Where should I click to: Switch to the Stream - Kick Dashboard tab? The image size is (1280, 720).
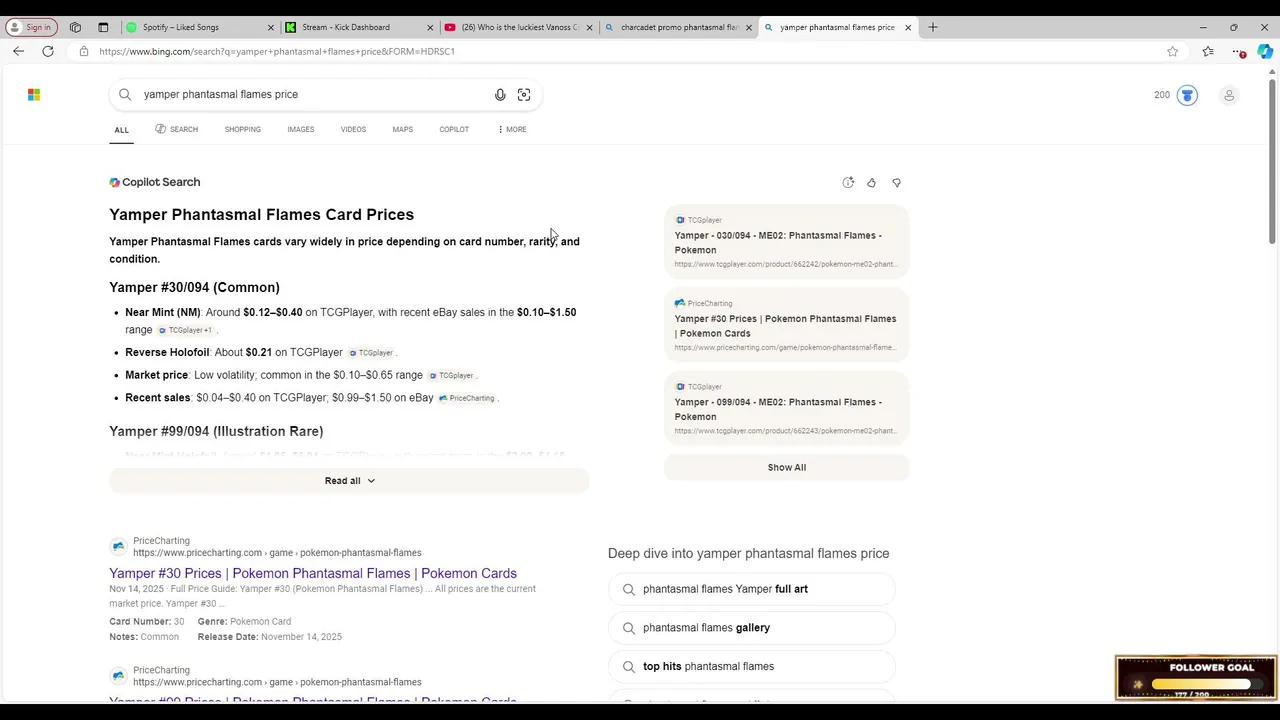359,27
